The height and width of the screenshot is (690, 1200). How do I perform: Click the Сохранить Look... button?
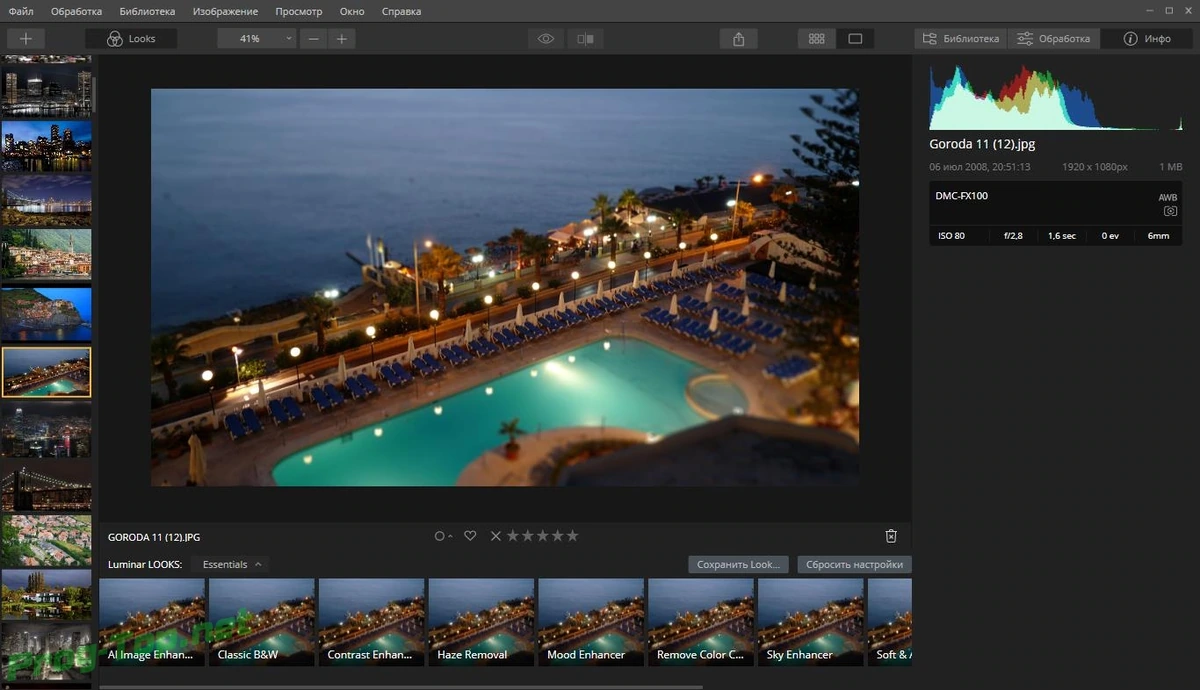738,564
